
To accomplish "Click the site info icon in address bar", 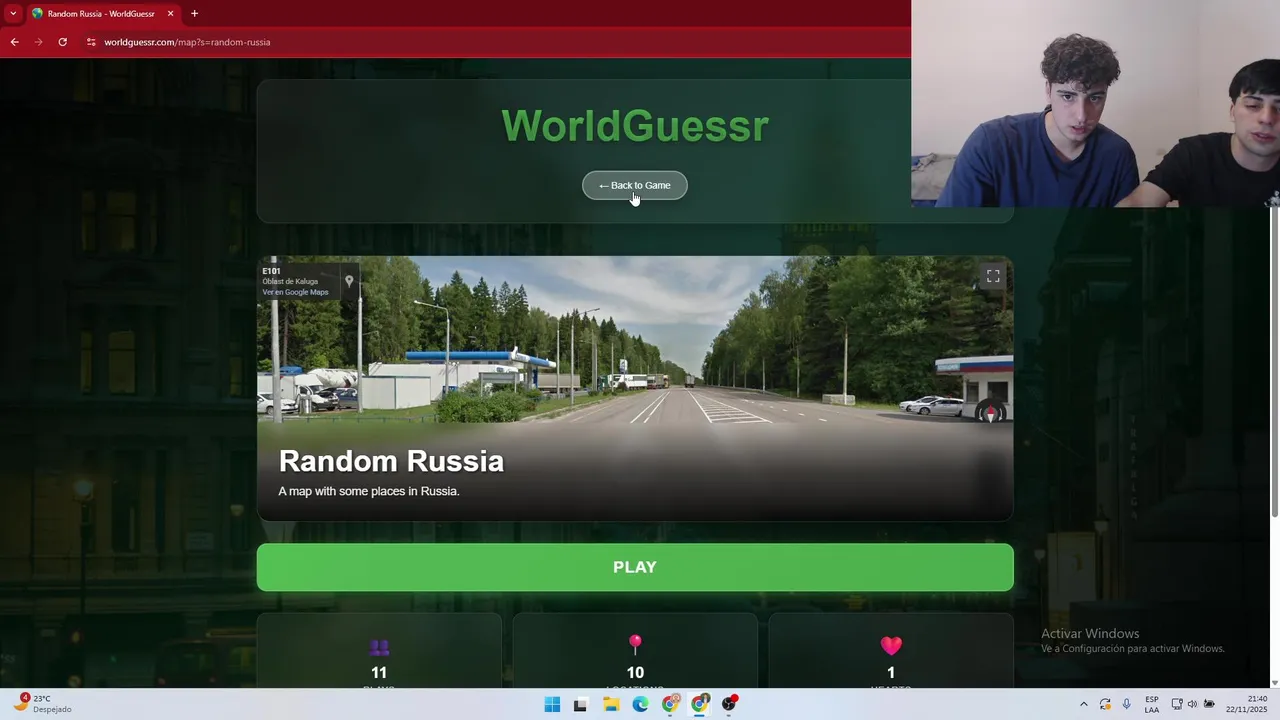I will point(91,42).
